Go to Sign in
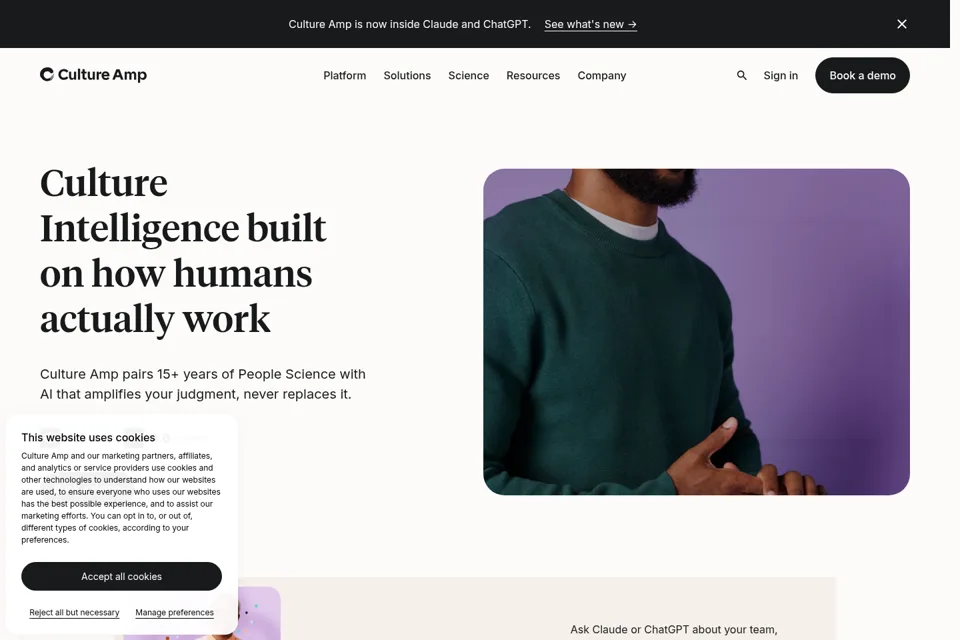This screenshot has height=640, width=960. pyautogui.click(x=781, y=75)
